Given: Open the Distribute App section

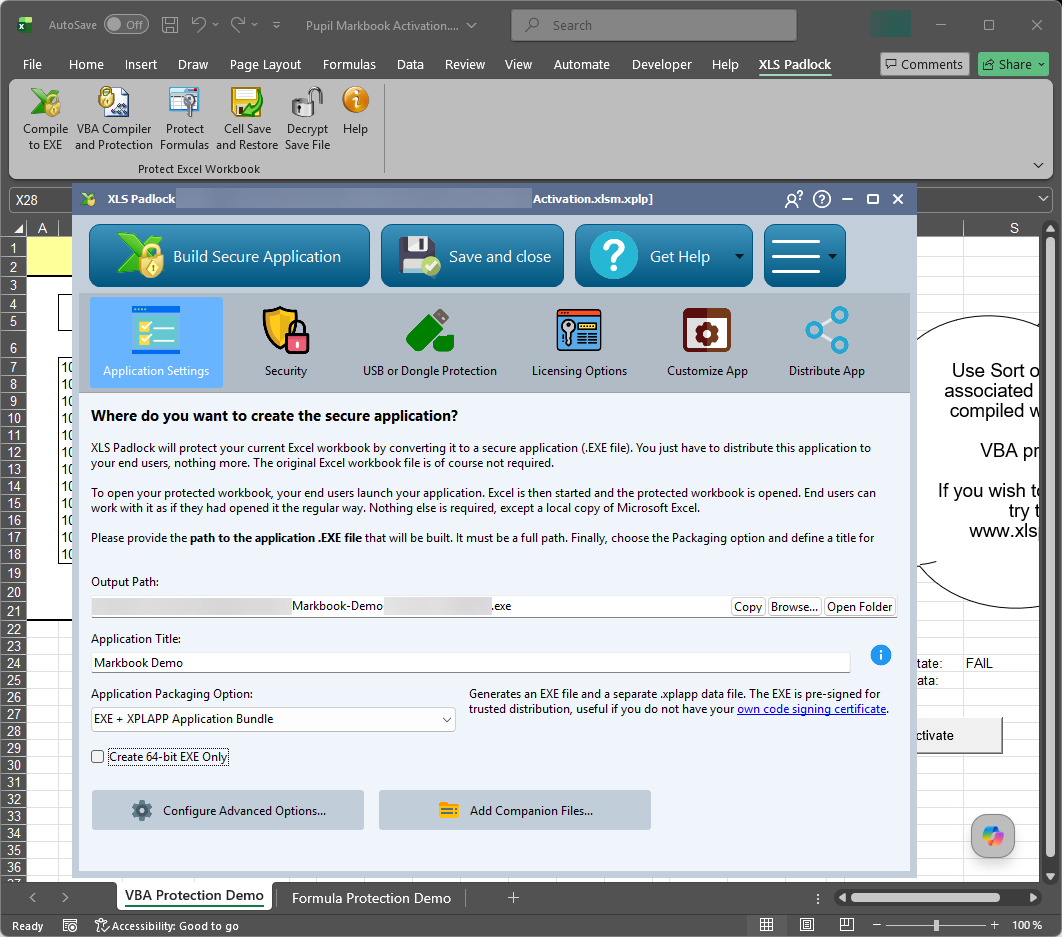Looking at the screenshot, I should click(x=827, y=342).
